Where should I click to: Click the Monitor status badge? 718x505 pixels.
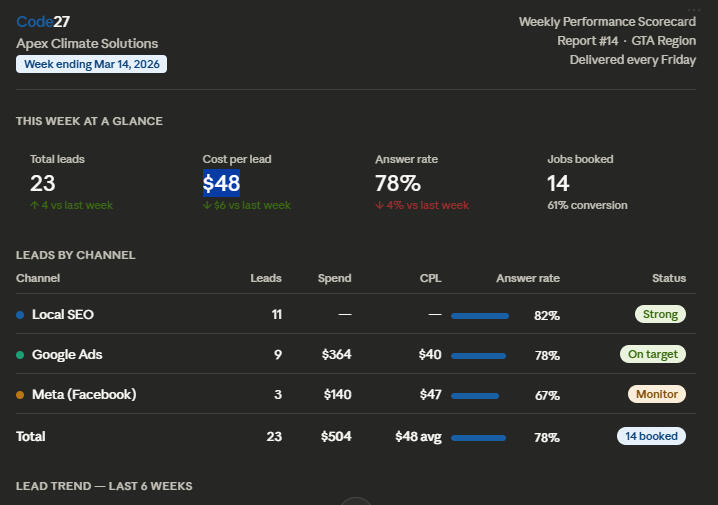656,394
